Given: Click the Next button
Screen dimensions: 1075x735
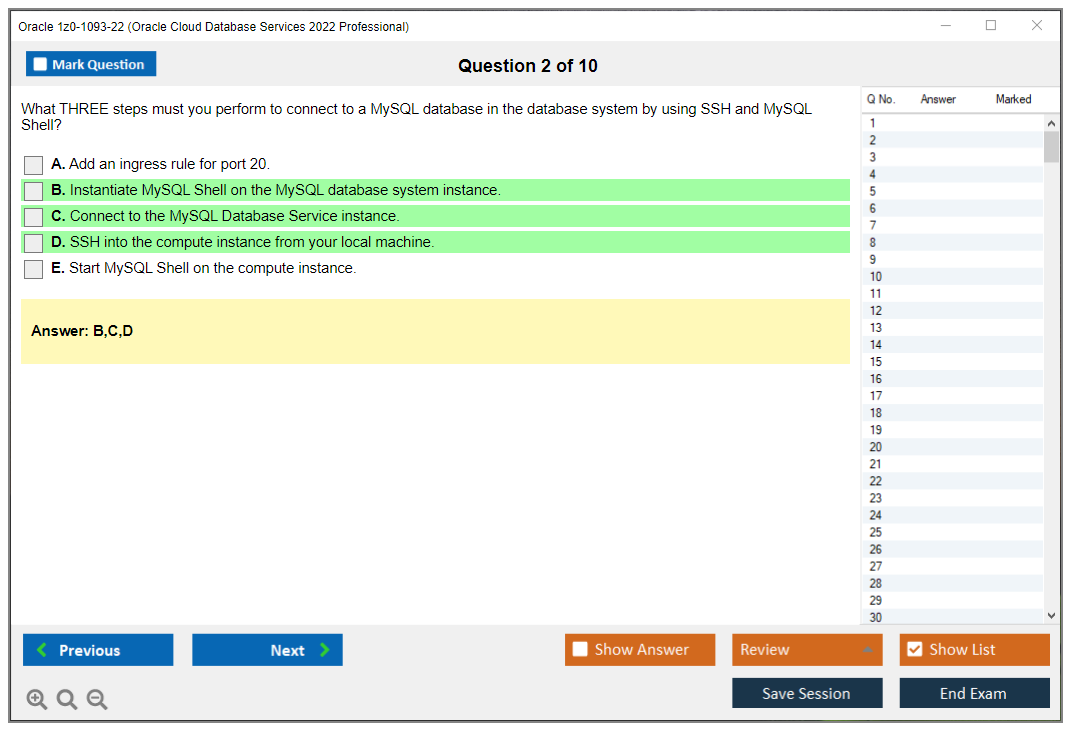Looking at the screenshot, I should (x=267, y=650).
